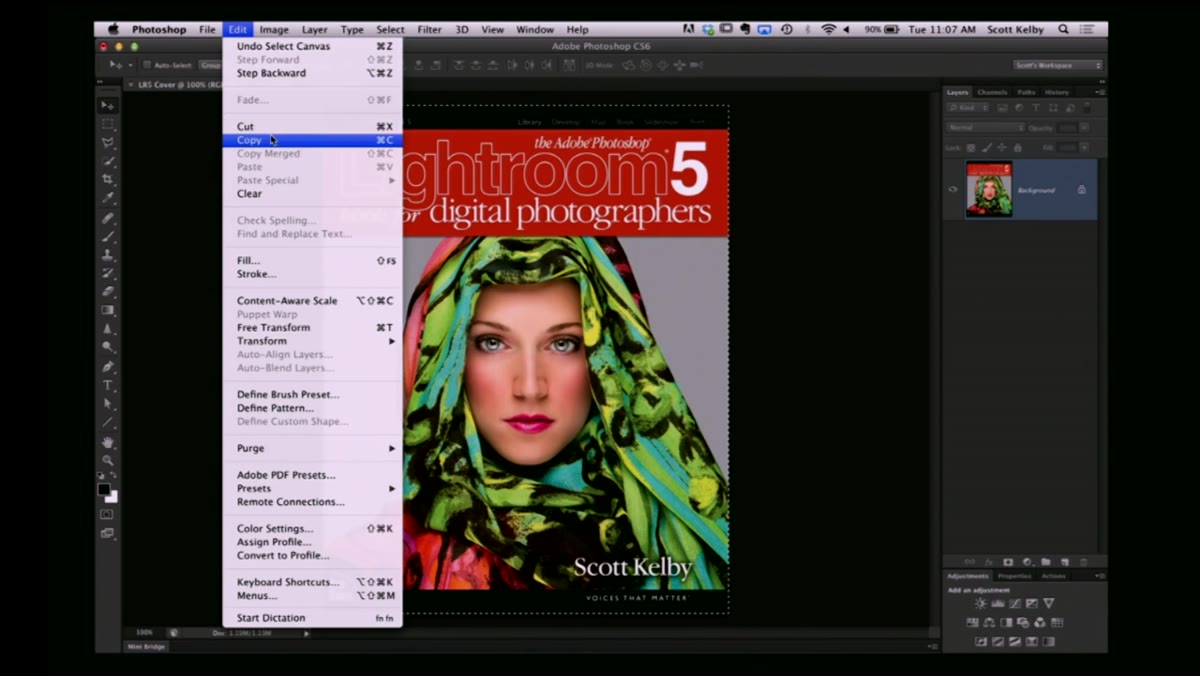1200x676 pixels.
Task: Click the Background layer thumbnail
Action: pyautogui.click(x=989, y=189)
